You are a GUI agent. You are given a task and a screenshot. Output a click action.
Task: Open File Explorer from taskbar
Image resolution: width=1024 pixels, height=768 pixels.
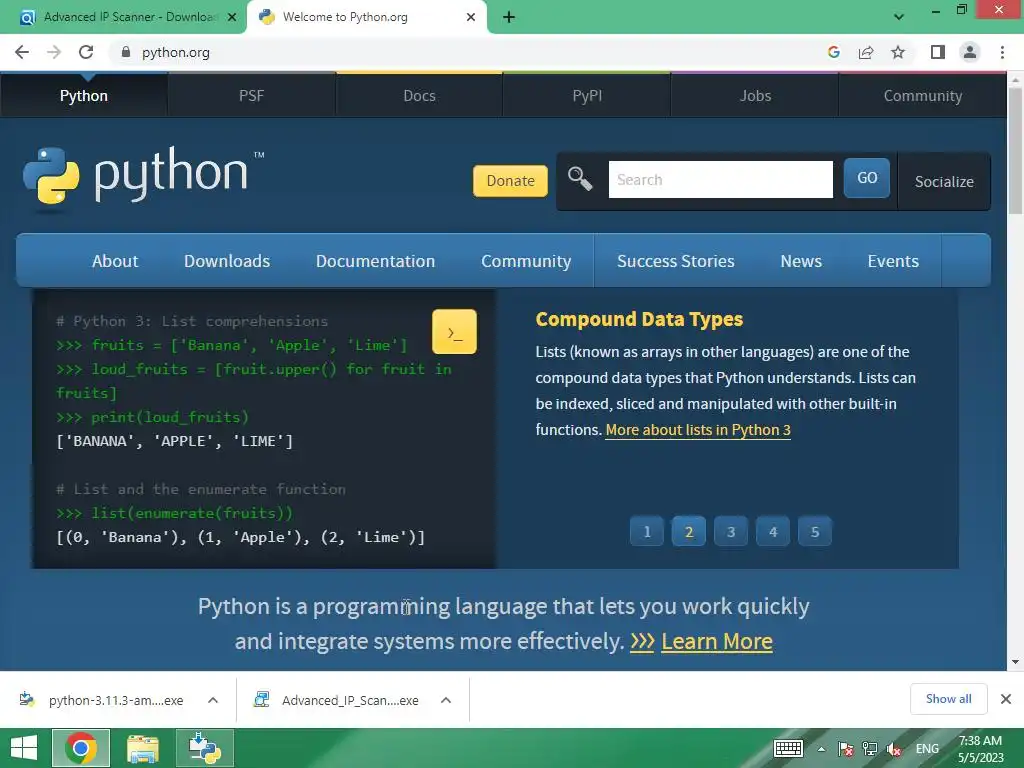[x=143, y=748]
